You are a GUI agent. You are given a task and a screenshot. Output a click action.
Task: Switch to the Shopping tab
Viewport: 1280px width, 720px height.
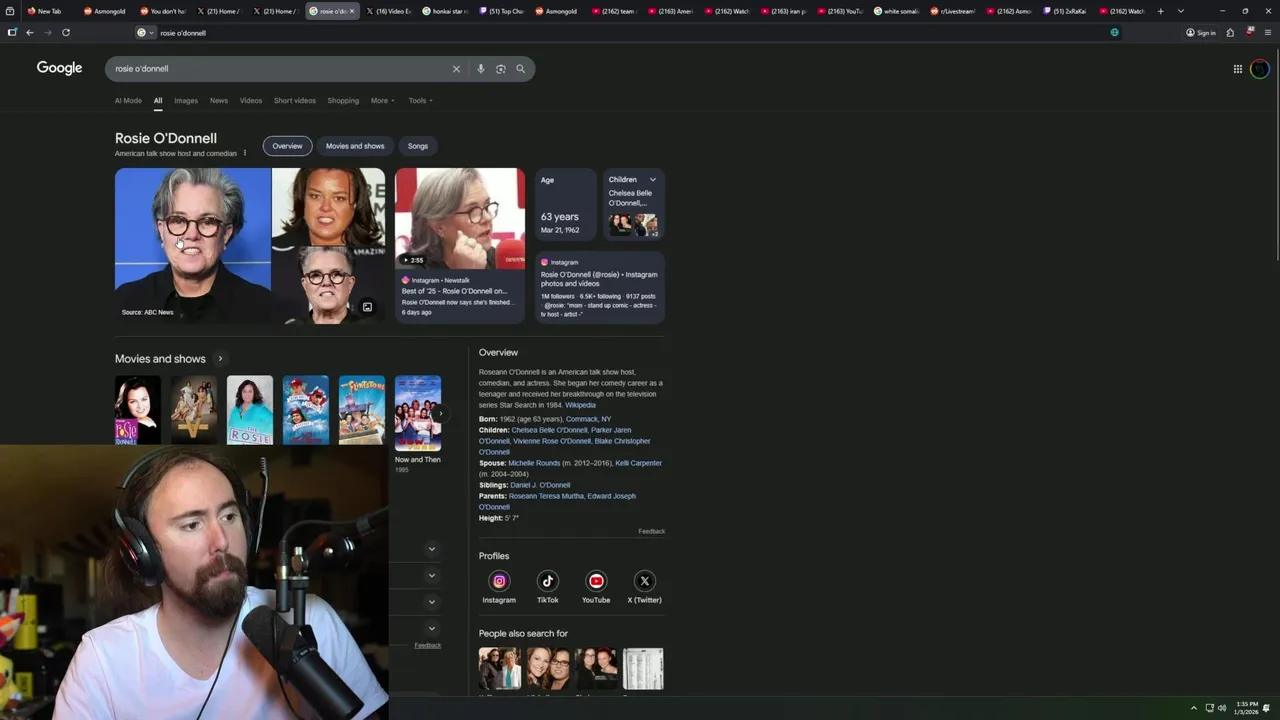(x=343, y=100)
